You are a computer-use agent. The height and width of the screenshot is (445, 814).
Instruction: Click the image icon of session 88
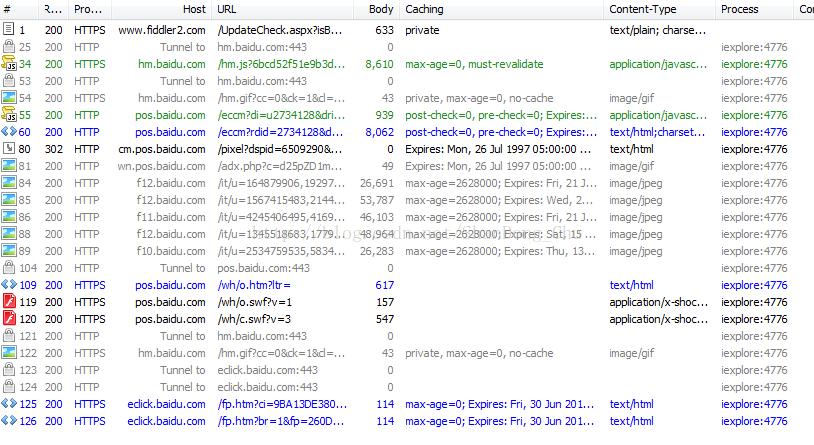click(x=9, y=234)
